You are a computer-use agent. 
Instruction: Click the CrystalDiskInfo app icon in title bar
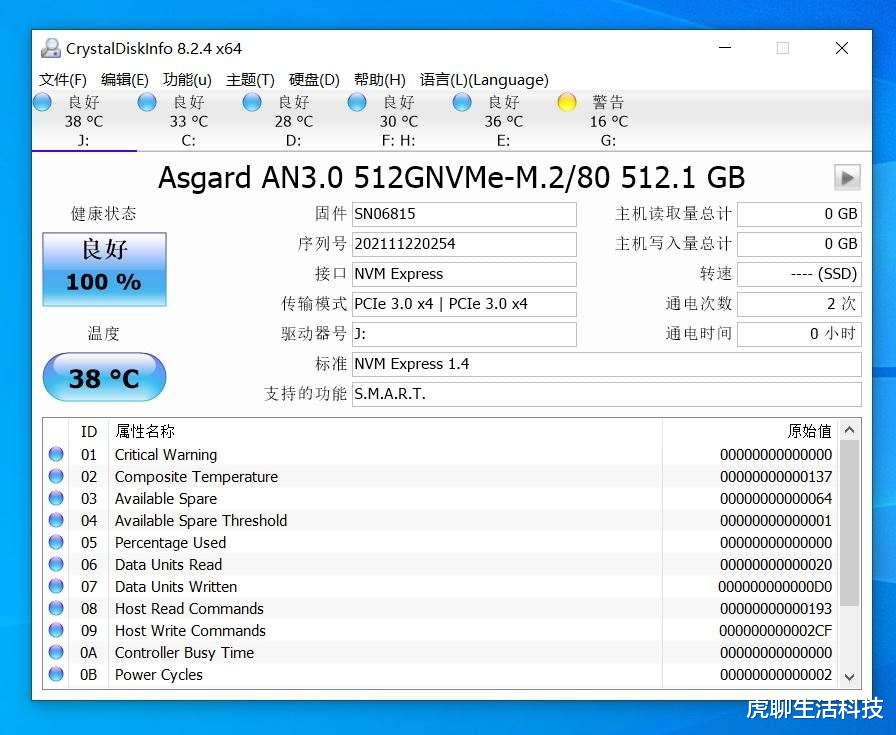point(50,49)
